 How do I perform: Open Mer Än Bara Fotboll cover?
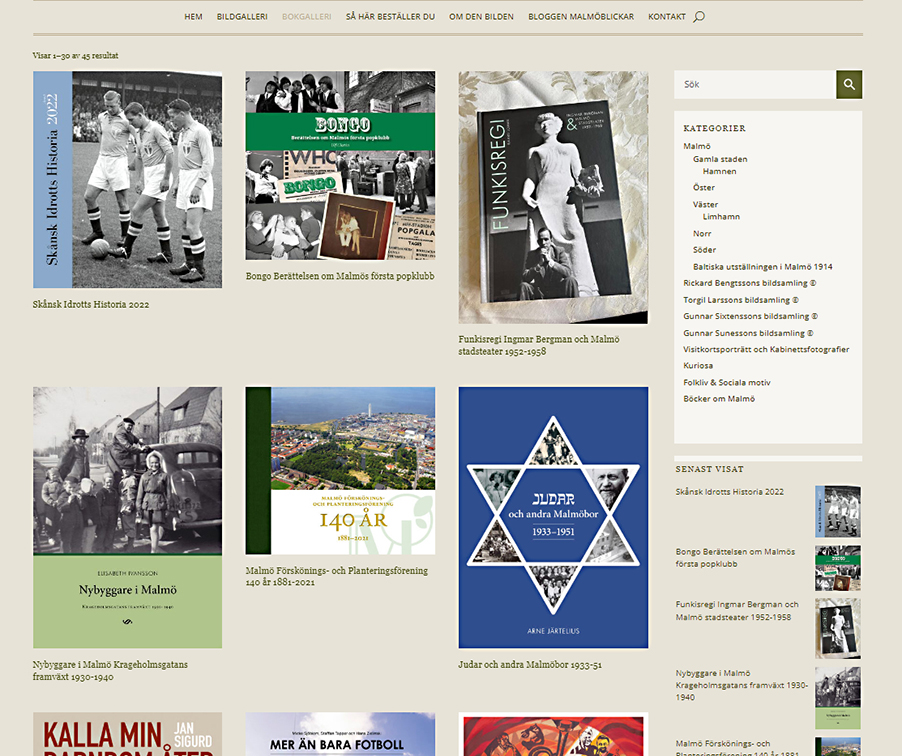coord(341,734)
